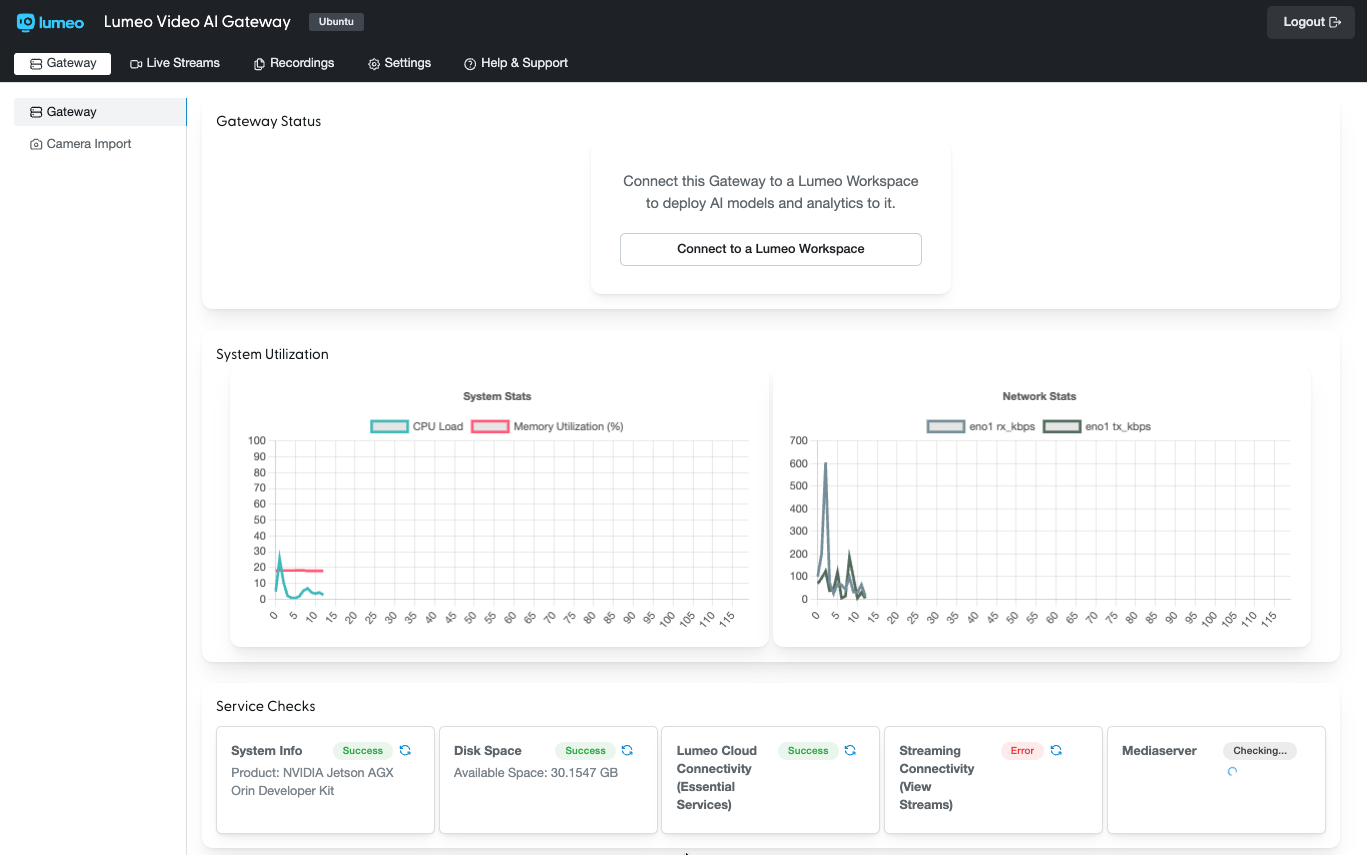
Task: Open the Gateway tab in top navigation
Action: pyautogui.click(x=62, y=63)
